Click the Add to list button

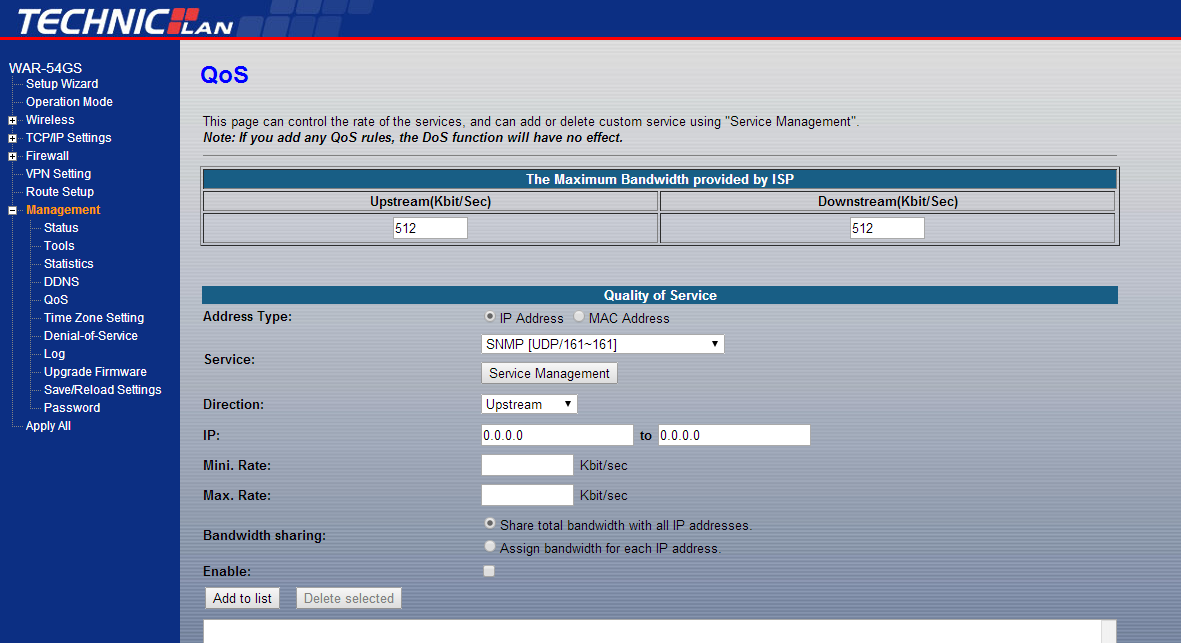pyautogui.click(x=242, y=599)
